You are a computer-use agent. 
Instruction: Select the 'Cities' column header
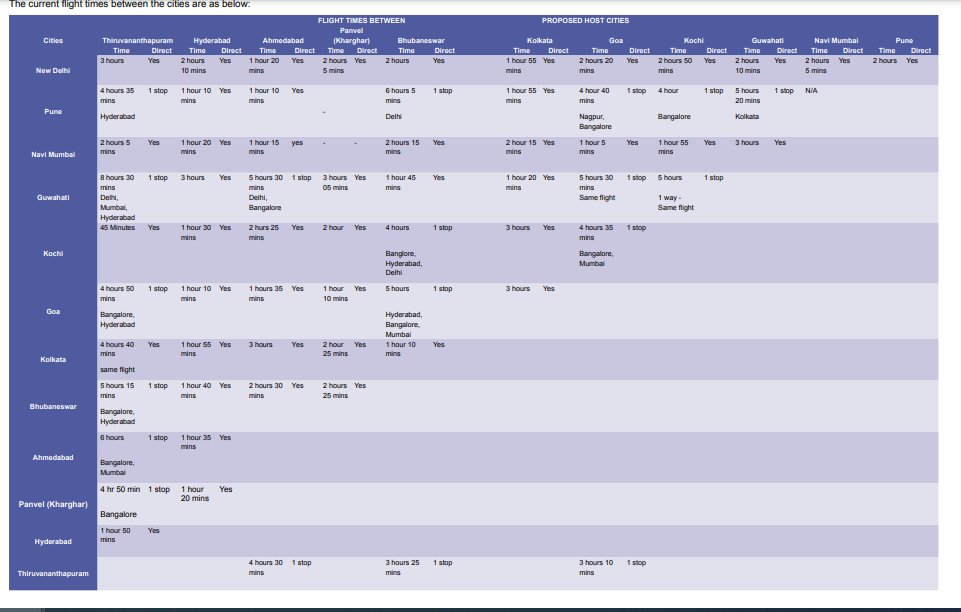[x=53, y=40]
